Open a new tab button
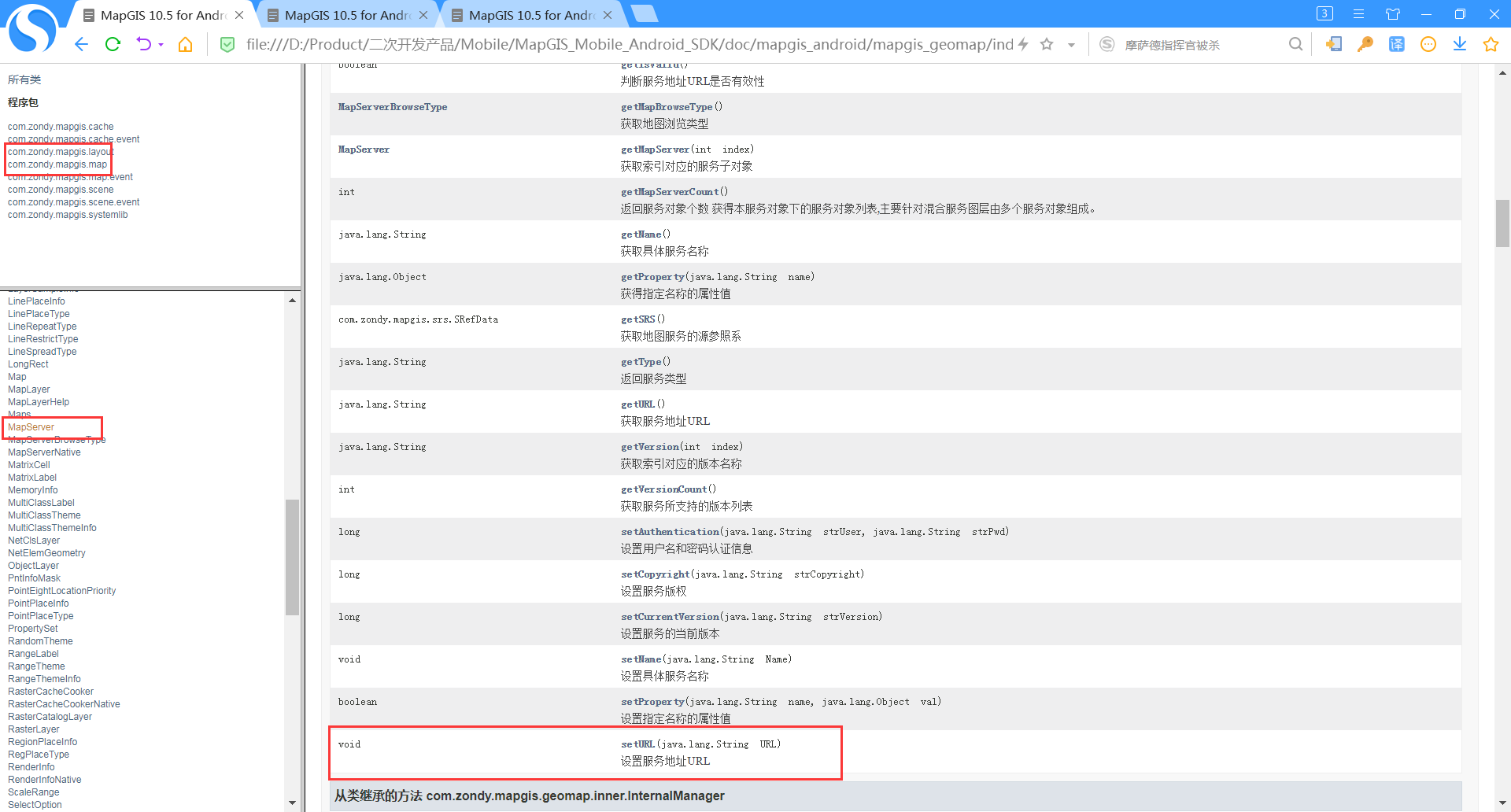 point(645,14)
